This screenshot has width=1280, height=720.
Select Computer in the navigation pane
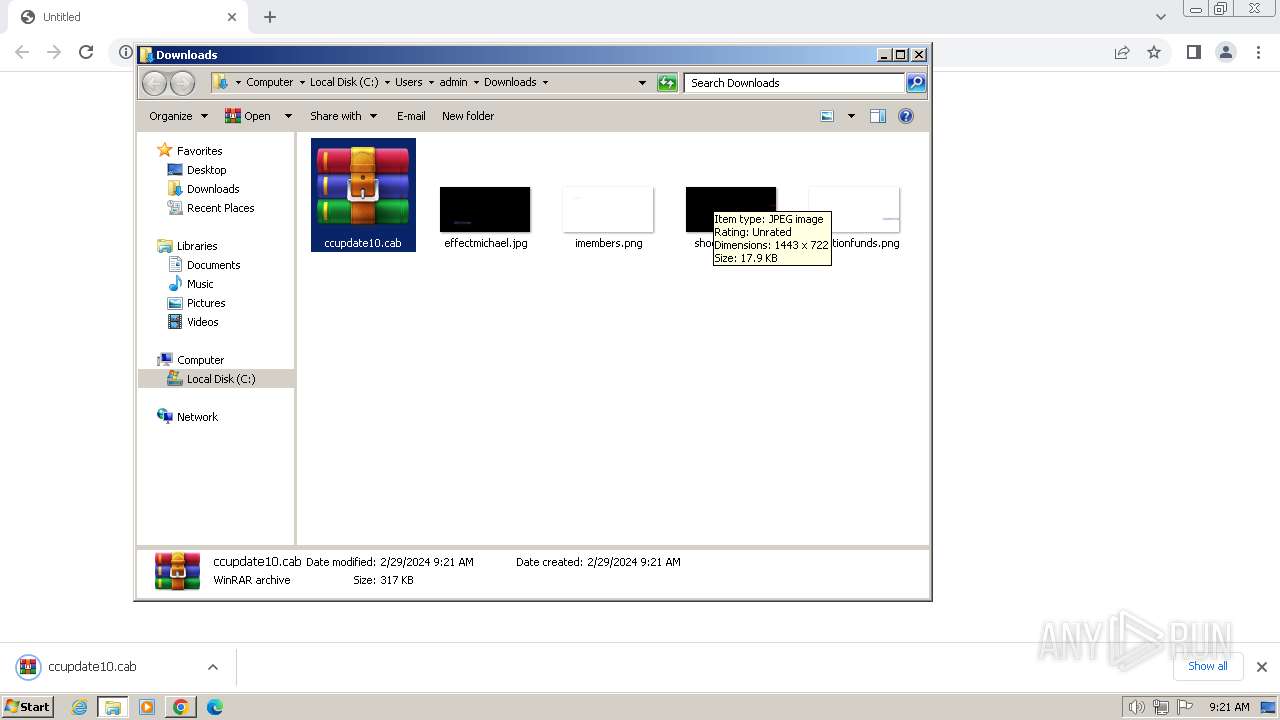pos(200,360)
